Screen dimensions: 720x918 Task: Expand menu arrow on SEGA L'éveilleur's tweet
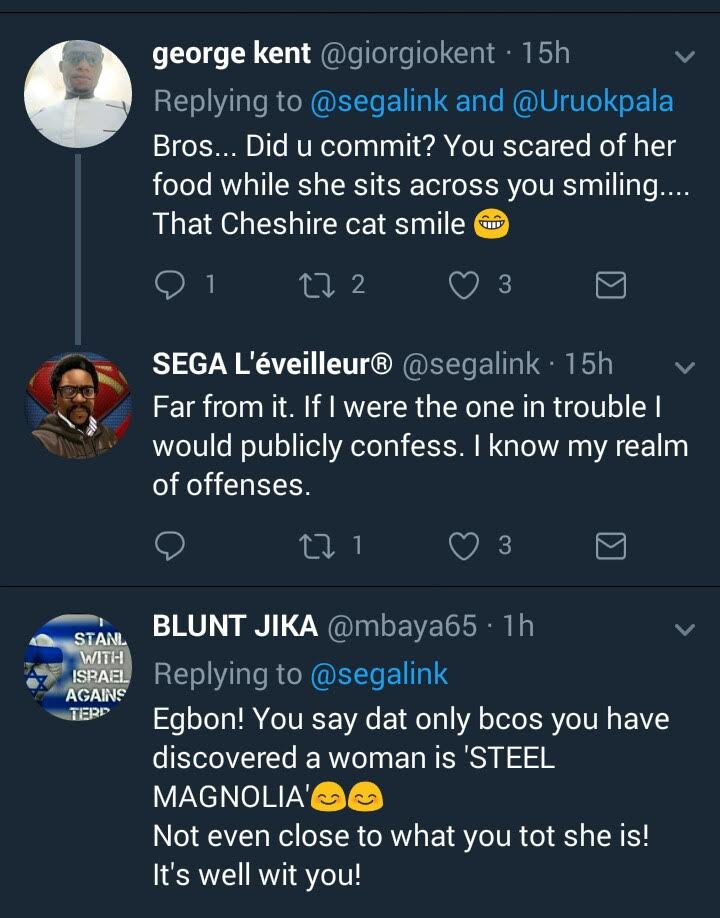[685, 368]
